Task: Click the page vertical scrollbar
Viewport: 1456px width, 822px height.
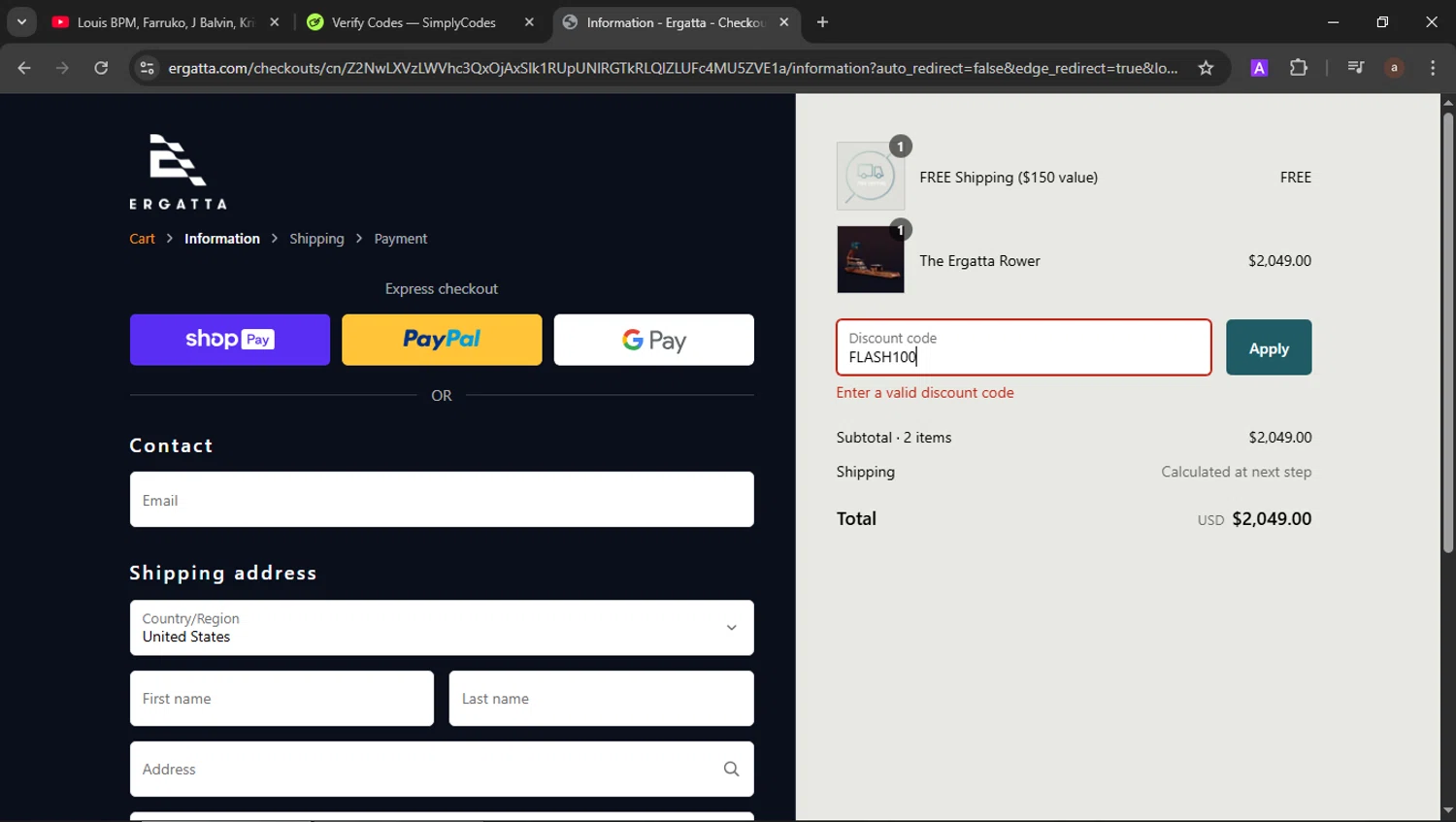Action: click(x=1447, y=333)
